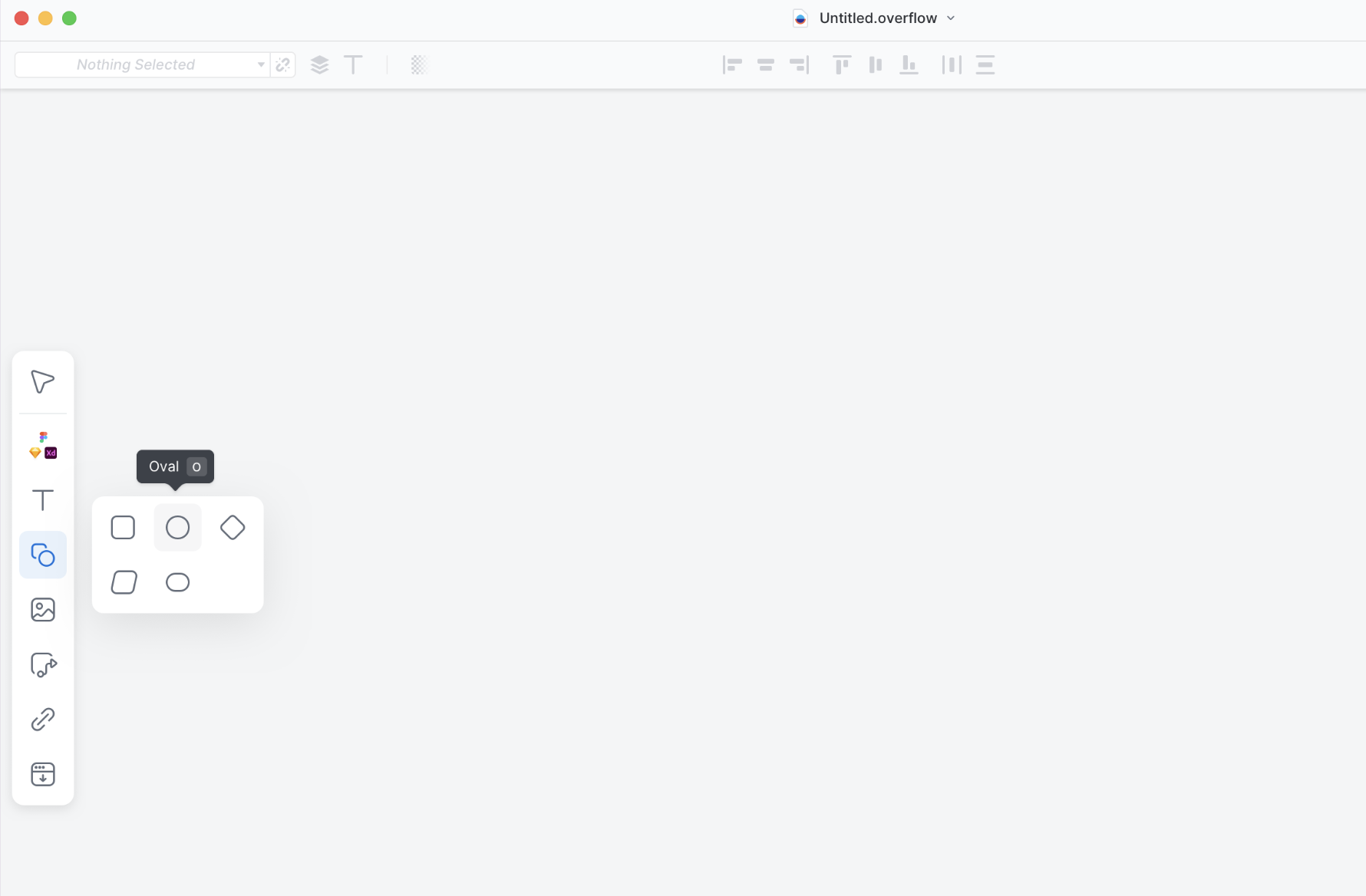Open the import screens icon at sidebar bottom
The image size is (1366, 896).
click(x=43, y=774)
